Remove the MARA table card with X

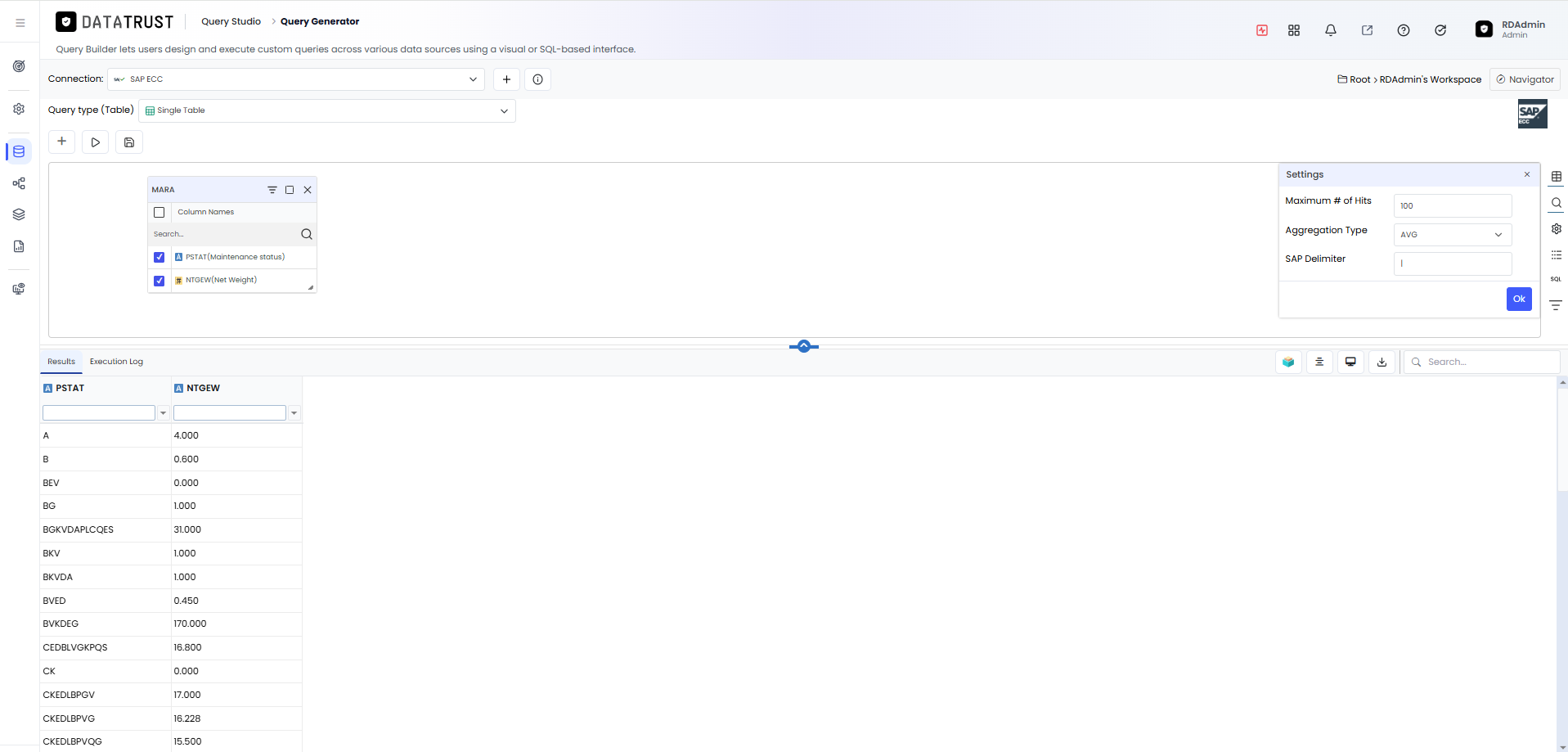(x=308, y=190)
